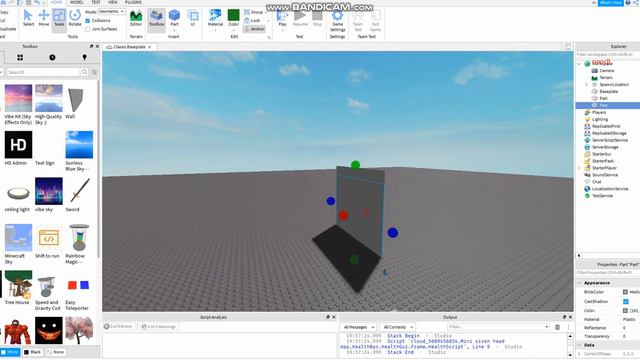
Task: Select the None background option
Action: pyautogui.click(x=56, y=352)
